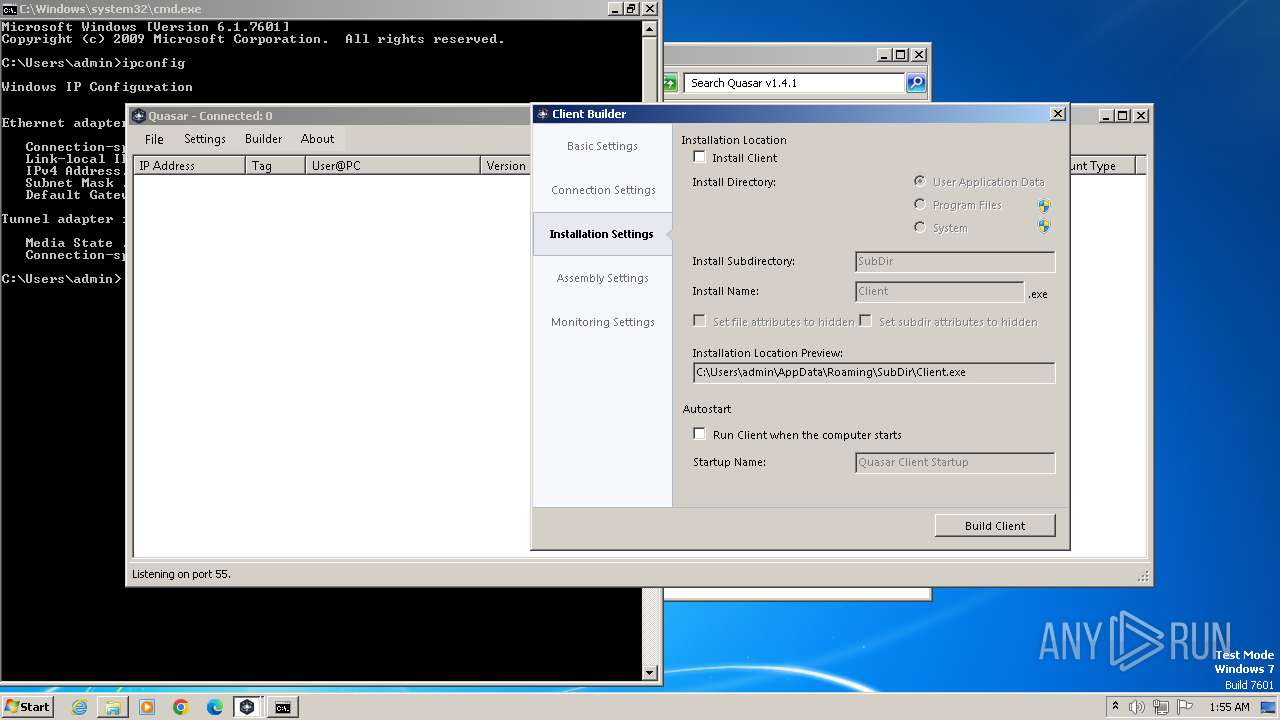This screenshot has width=1280, height=720.
Task: Minimize the cmd.exe window
Action: pos(613,8)
